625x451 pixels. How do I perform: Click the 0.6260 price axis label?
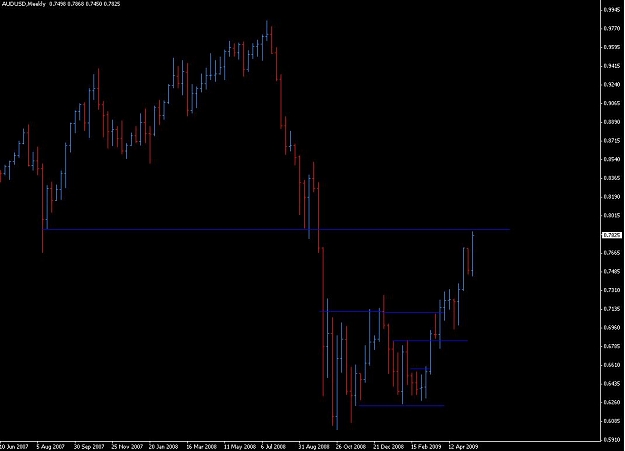(x=612, y=402)
